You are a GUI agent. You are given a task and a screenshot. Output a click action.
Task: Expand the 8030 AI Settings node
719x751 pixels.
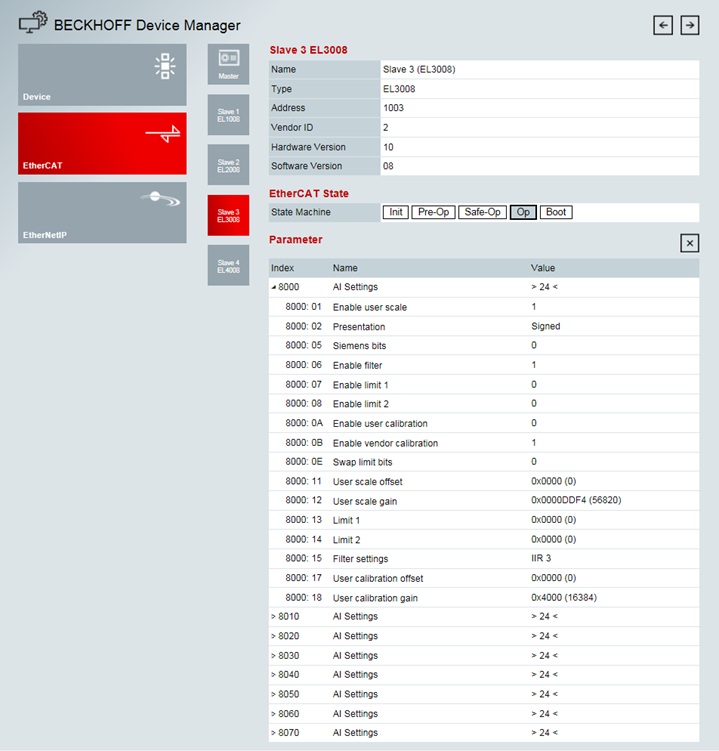point(274,656)
